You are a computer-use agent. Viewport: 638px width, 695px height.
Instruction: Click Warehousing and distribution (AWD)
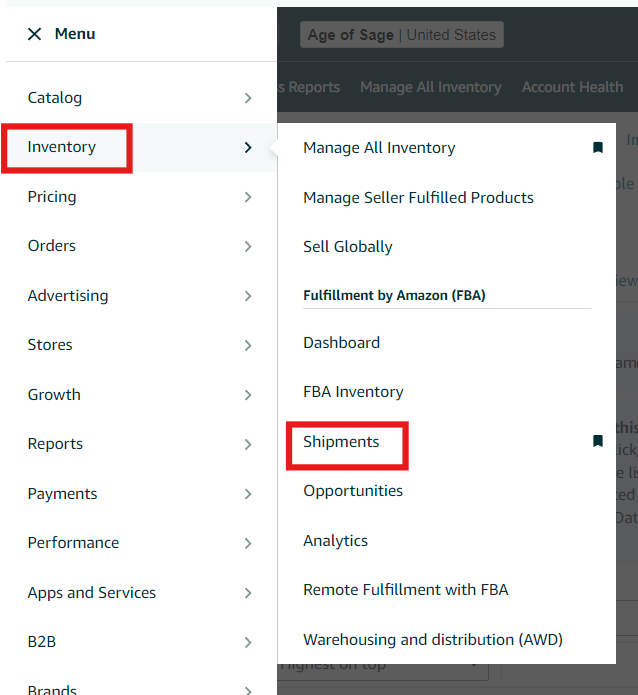click(x=432, y=639)
